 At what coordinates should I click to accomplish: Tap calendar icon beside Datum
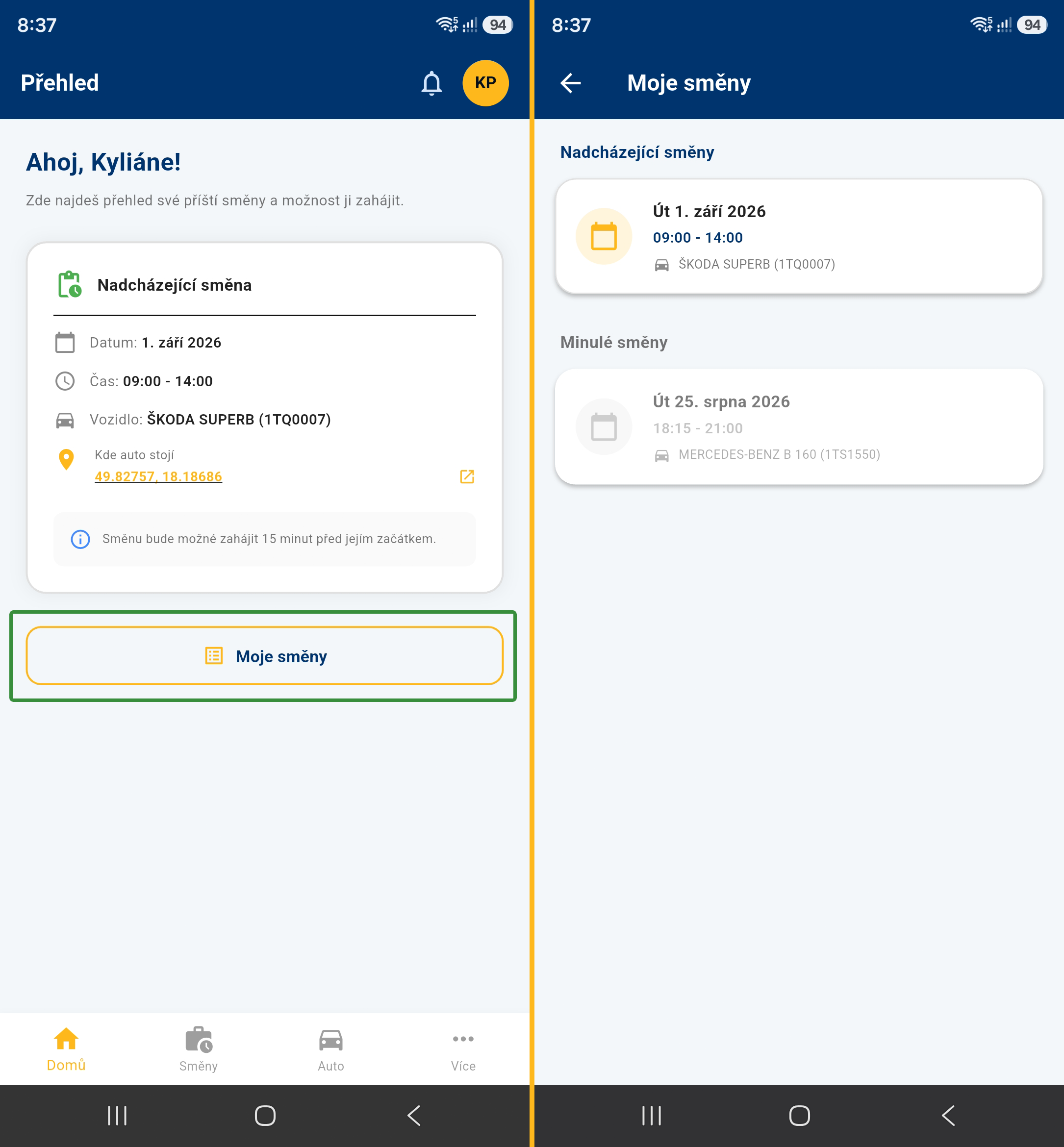(x=65, y=343)
